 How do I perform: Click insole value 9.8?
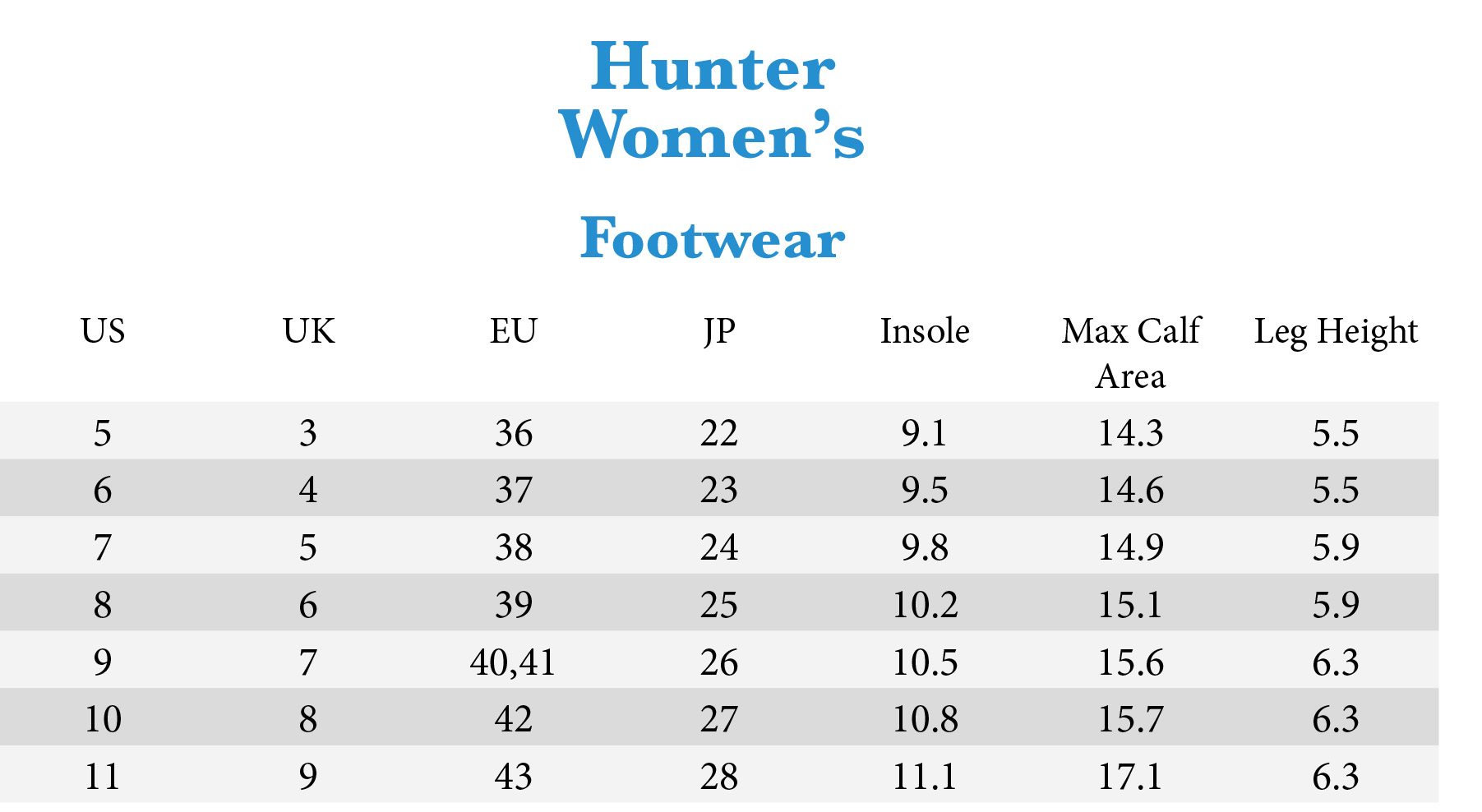[x=925, y=547]
